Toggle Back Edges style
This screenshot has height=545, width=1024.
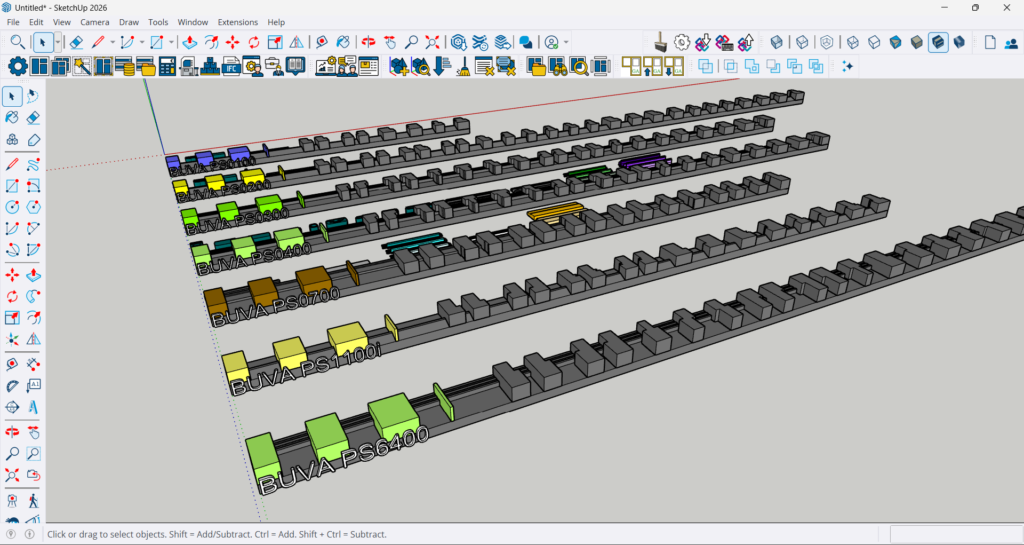(802, 42)
